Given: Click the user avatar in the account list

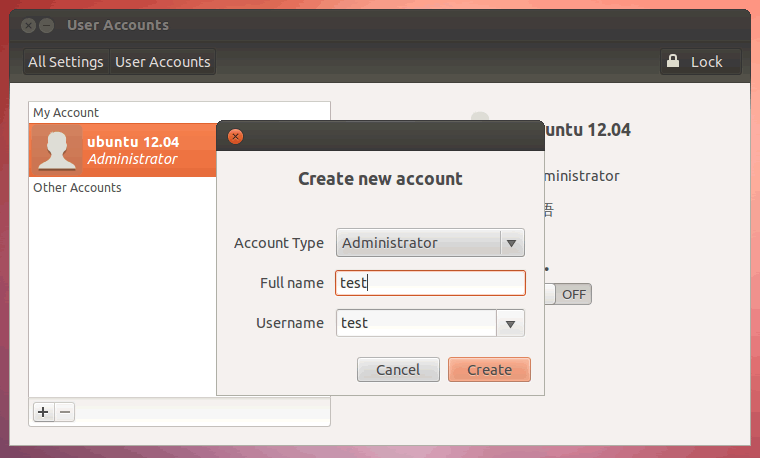Looking at the screenshot, I should (57, 150).
